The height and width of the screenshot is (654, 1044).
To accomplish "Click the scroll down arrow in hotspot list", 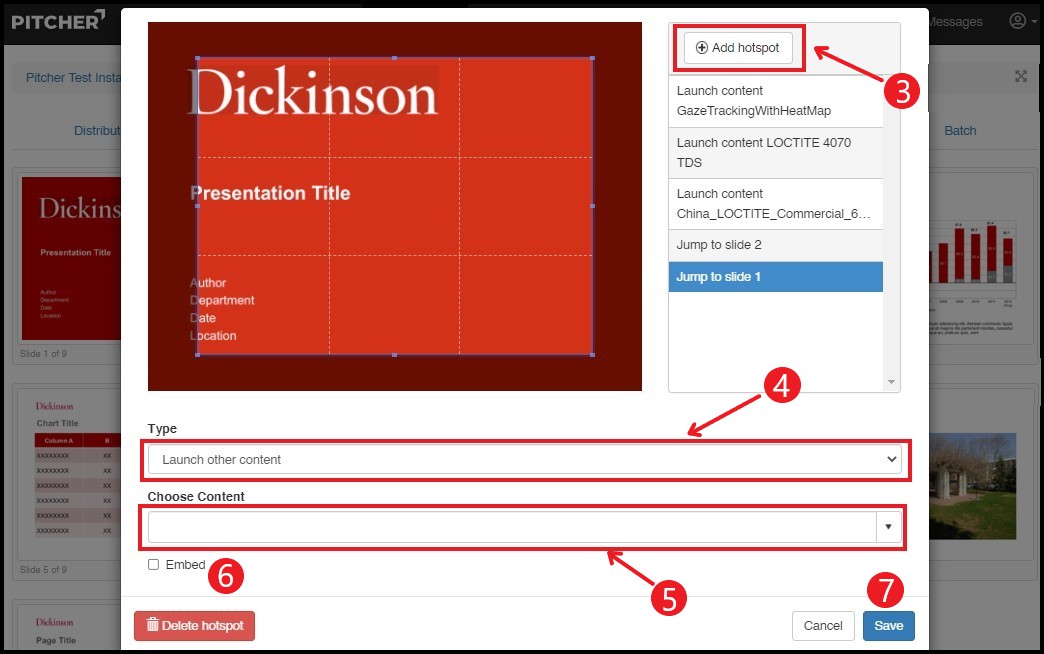I will (x=891, y=383).
